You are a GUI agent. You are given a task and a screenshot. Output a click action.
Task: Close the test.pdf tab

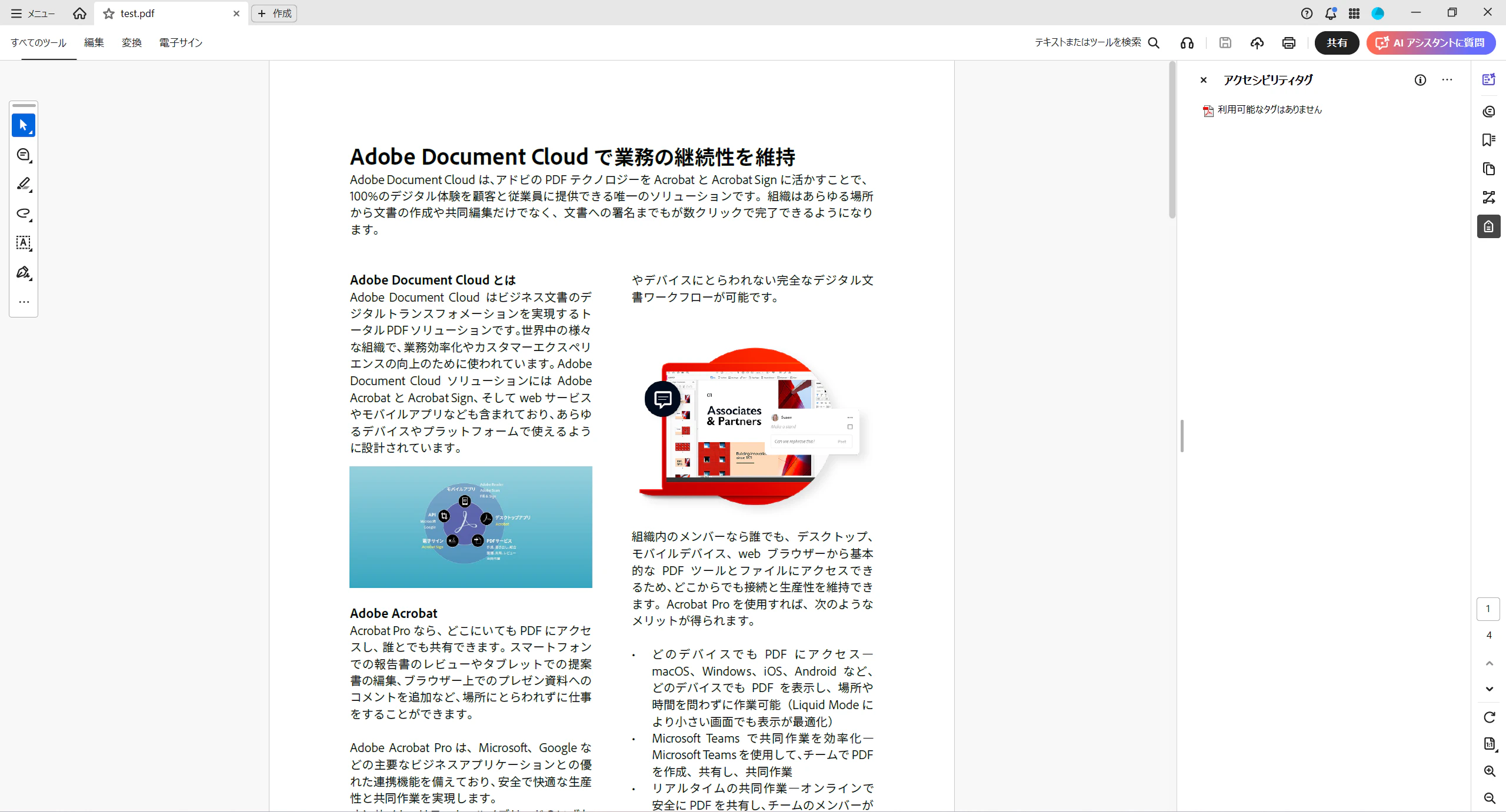coord(236,14)
